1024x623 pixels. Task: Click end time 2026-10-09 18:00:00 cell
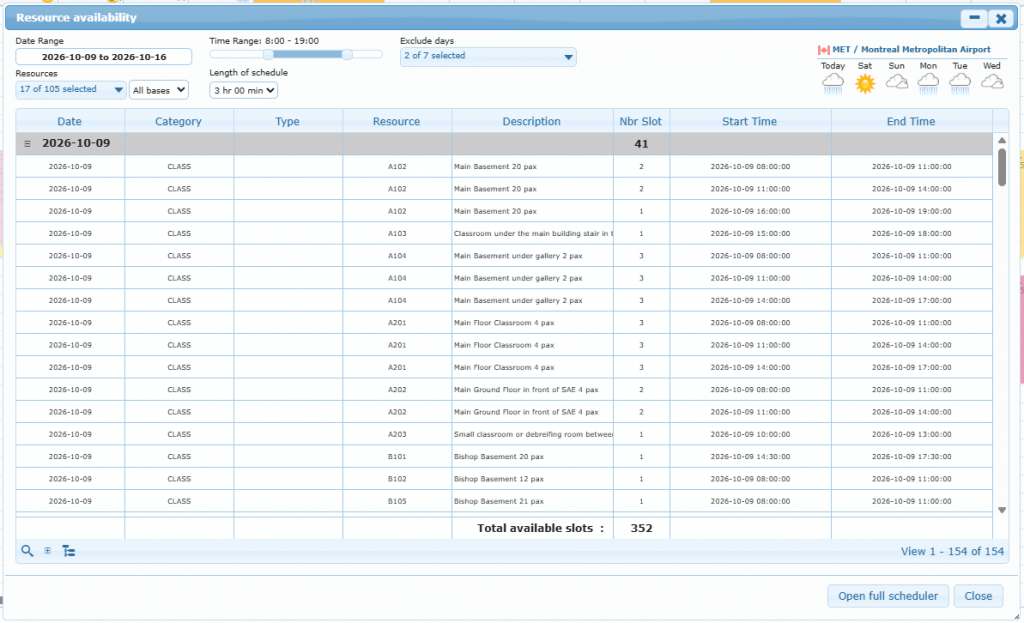click(912, 233)
